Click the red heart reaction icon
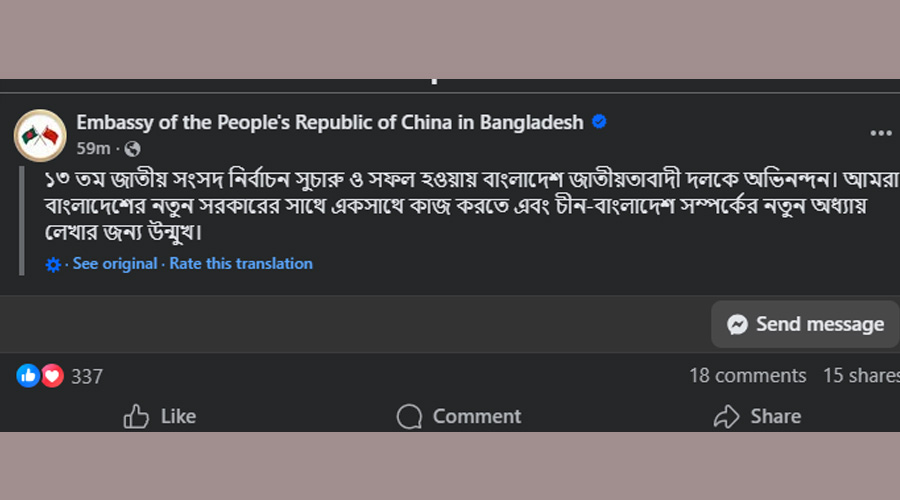 pos(52,376)
